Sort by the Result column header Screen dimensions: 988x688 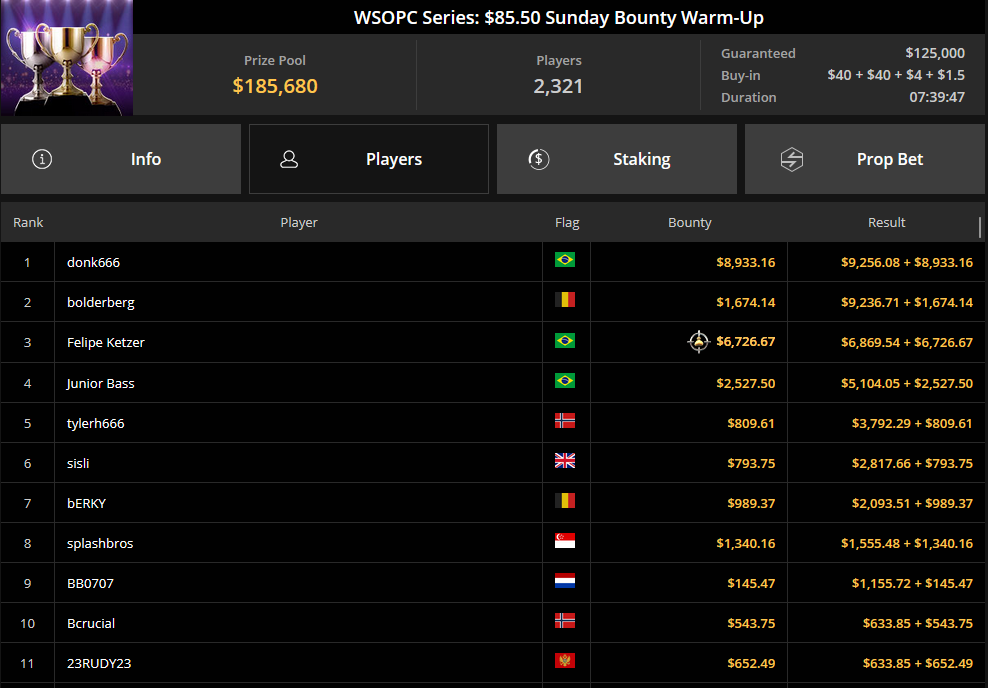click(x=886, y=222)
